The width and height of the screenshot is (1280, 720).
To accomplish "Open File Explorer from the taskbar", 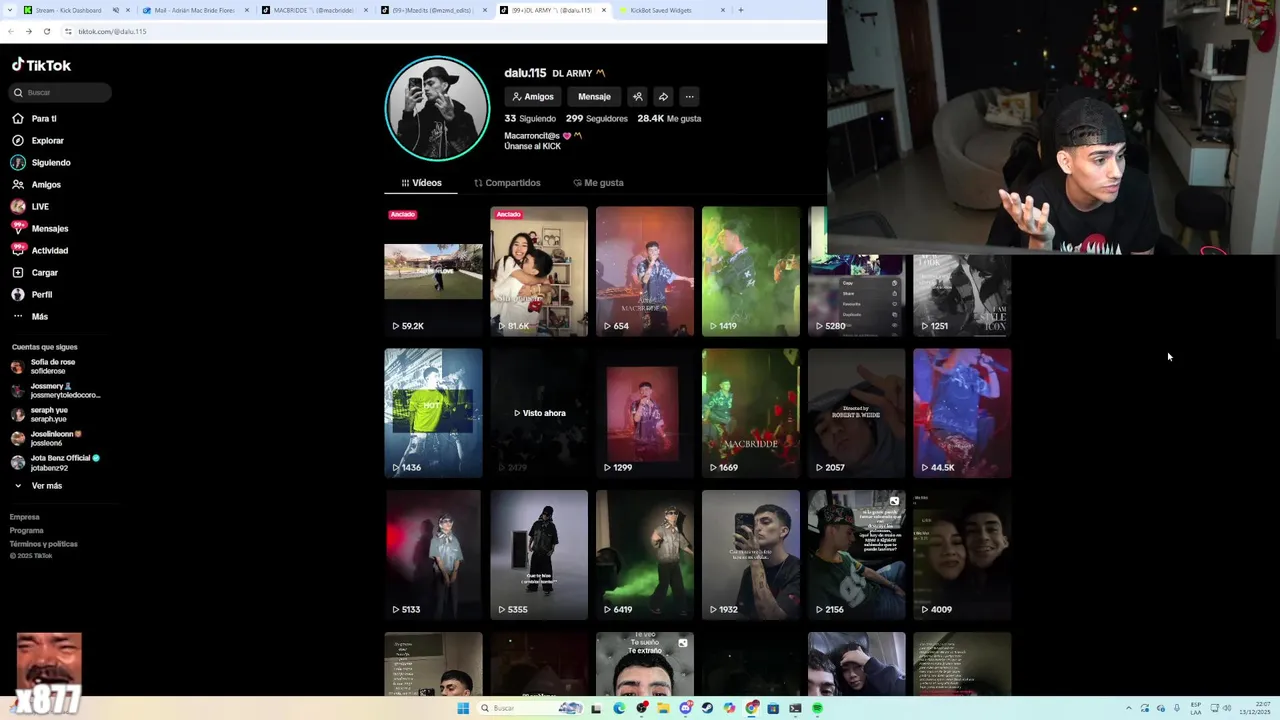I will click(663, 708).
